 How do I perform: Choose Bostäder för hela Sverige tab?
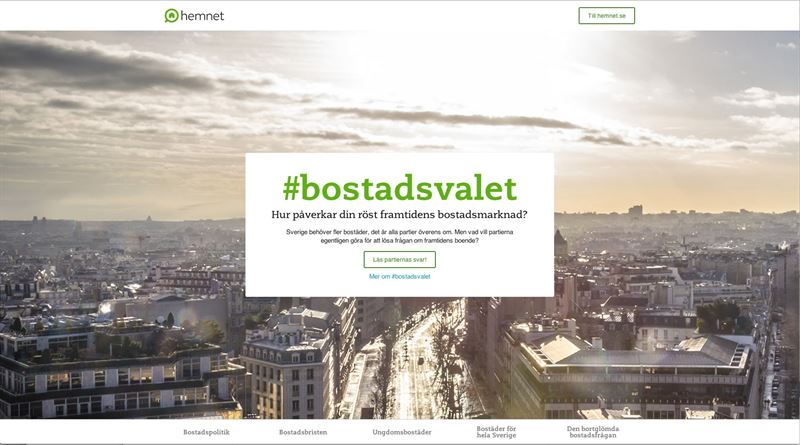pos(496,432)
